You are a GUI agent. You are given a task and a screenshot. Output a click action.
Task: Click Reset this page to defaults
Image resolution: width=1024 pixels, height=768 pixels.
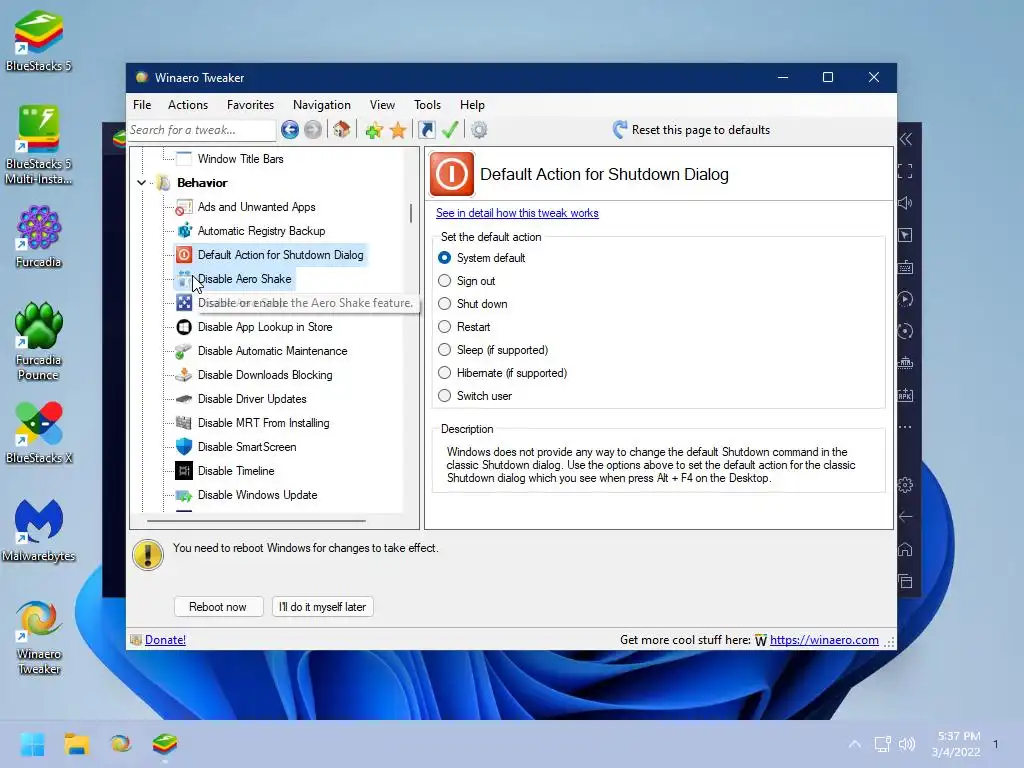[x=691, y=130]
